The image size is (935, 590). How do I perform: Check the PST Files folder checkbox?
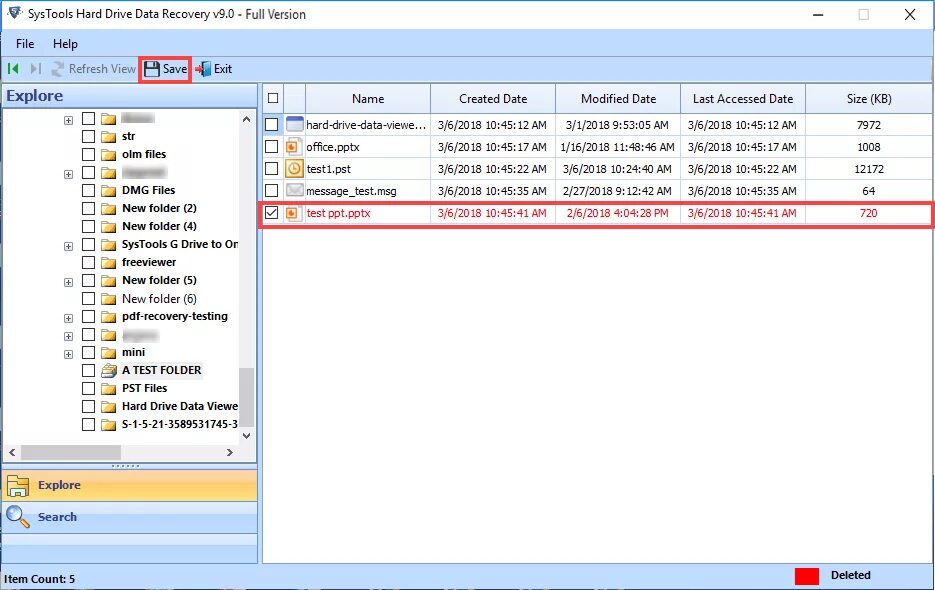88,388
